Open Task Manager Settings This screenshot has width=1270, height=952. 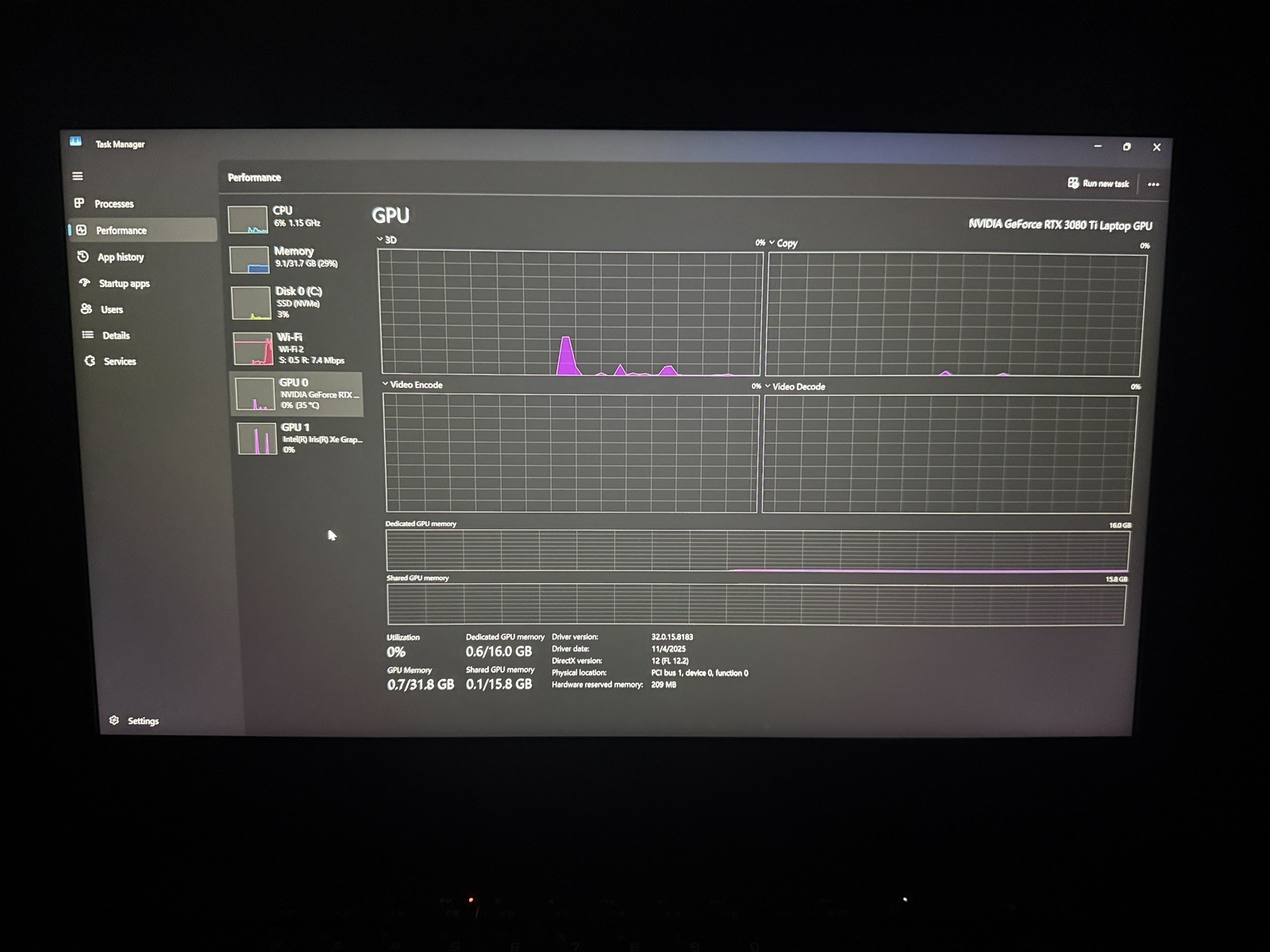click(143, 720)
